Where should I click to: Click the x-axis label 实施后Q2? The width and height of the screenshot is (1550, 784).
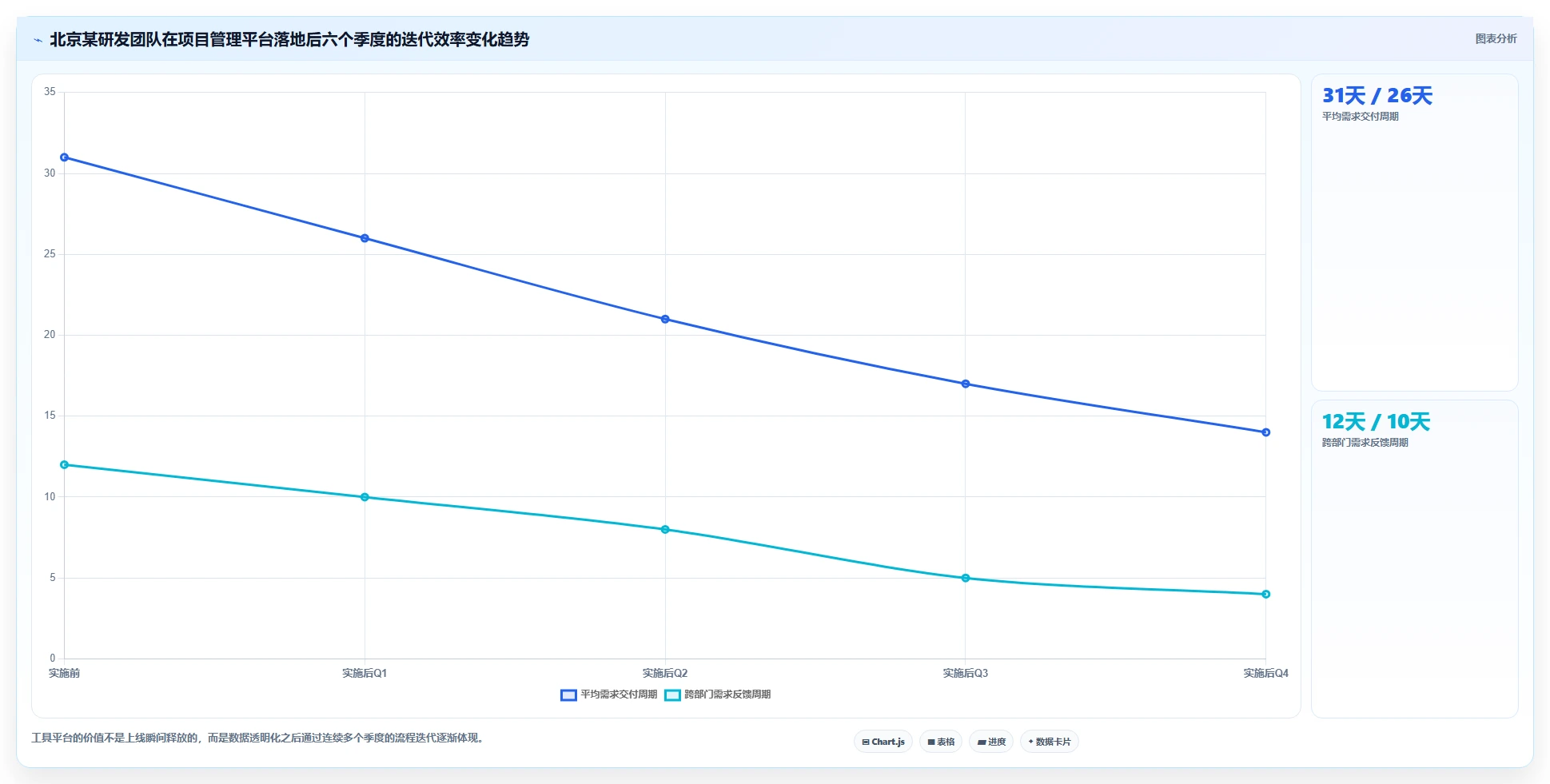tap(665, 673)
